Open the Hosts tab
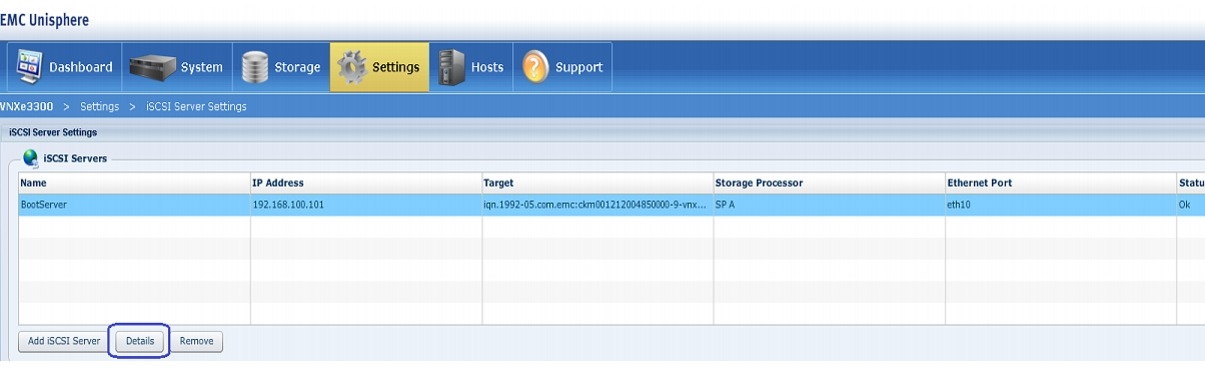1205x392 pixels. point(471,67)
